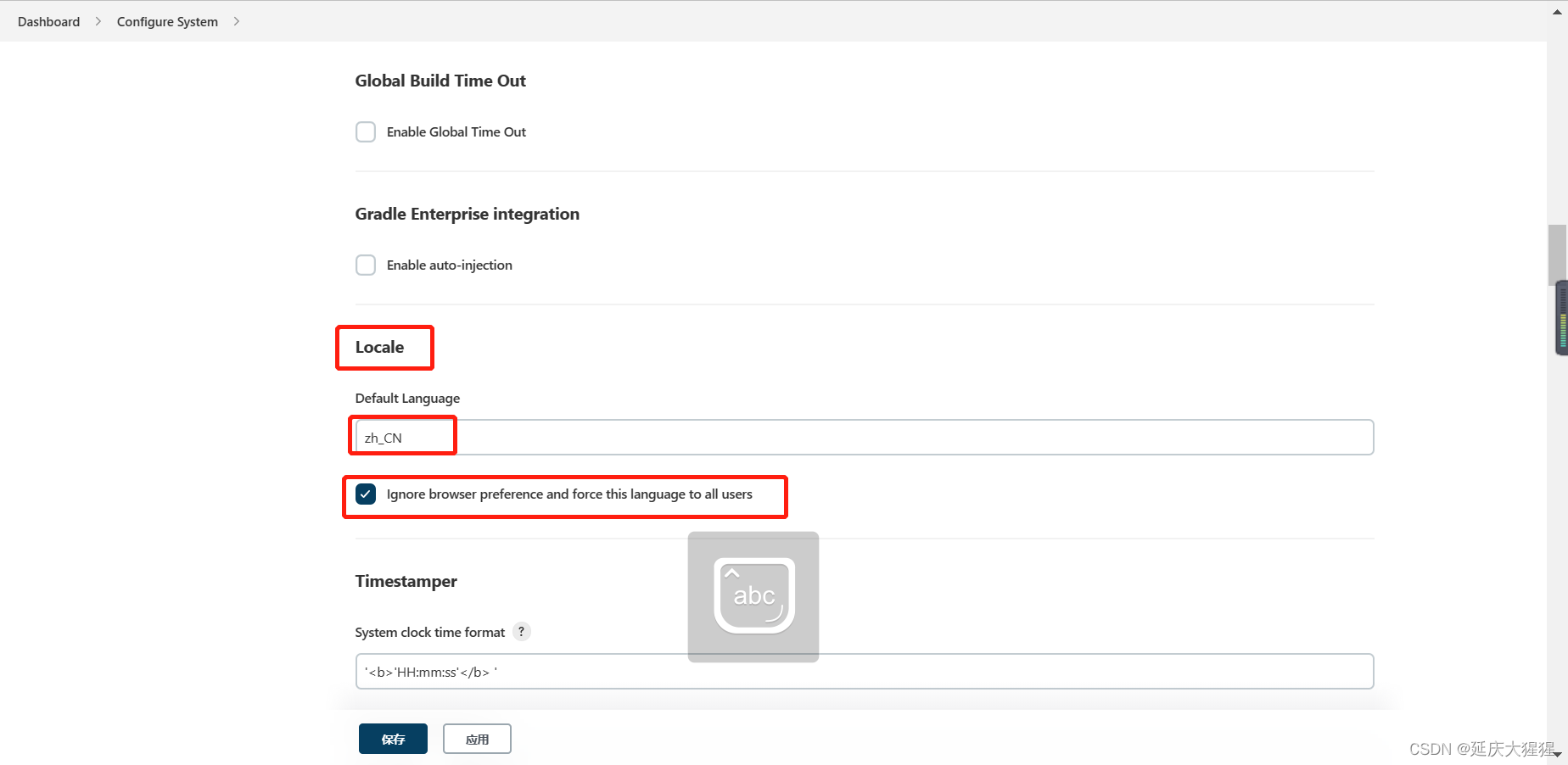Click the Enable Global Time Out label

click(456, 132)
